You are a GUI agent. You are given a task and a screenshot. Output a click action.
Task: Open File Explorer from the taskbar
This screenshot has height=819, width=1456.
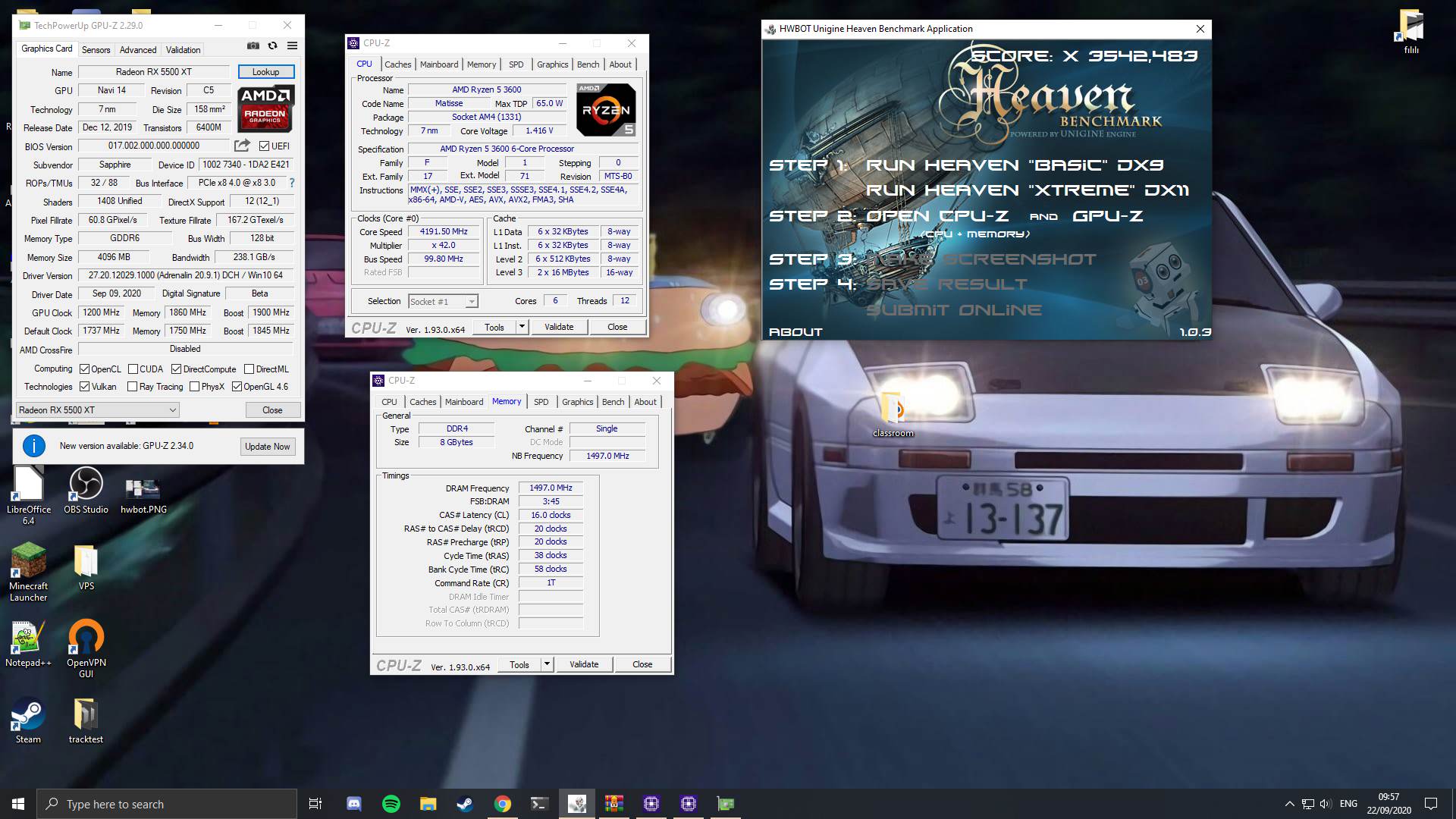(428, 804)
